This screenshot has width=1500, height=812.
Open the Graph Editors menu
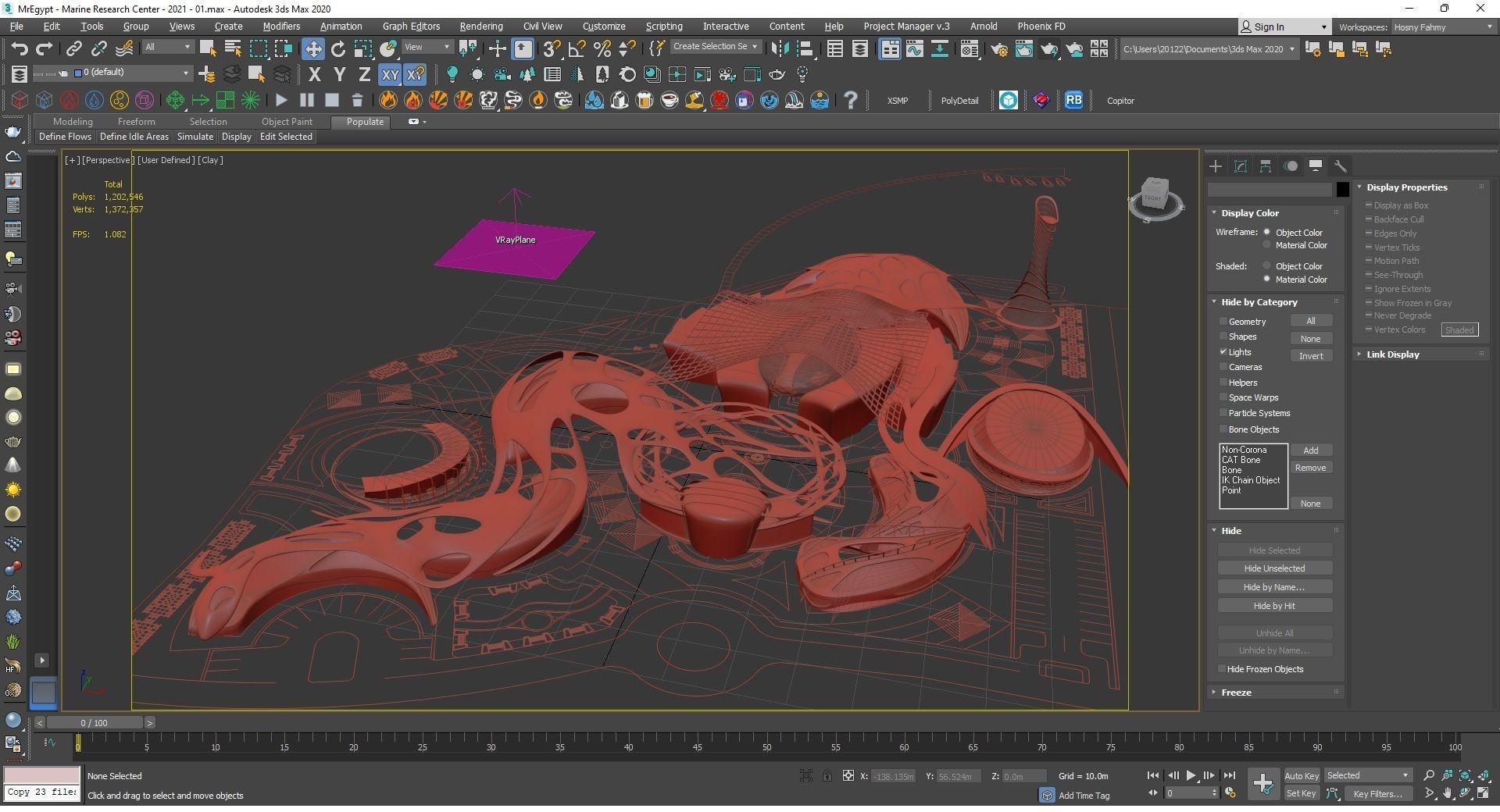click(x=411, y=26)
